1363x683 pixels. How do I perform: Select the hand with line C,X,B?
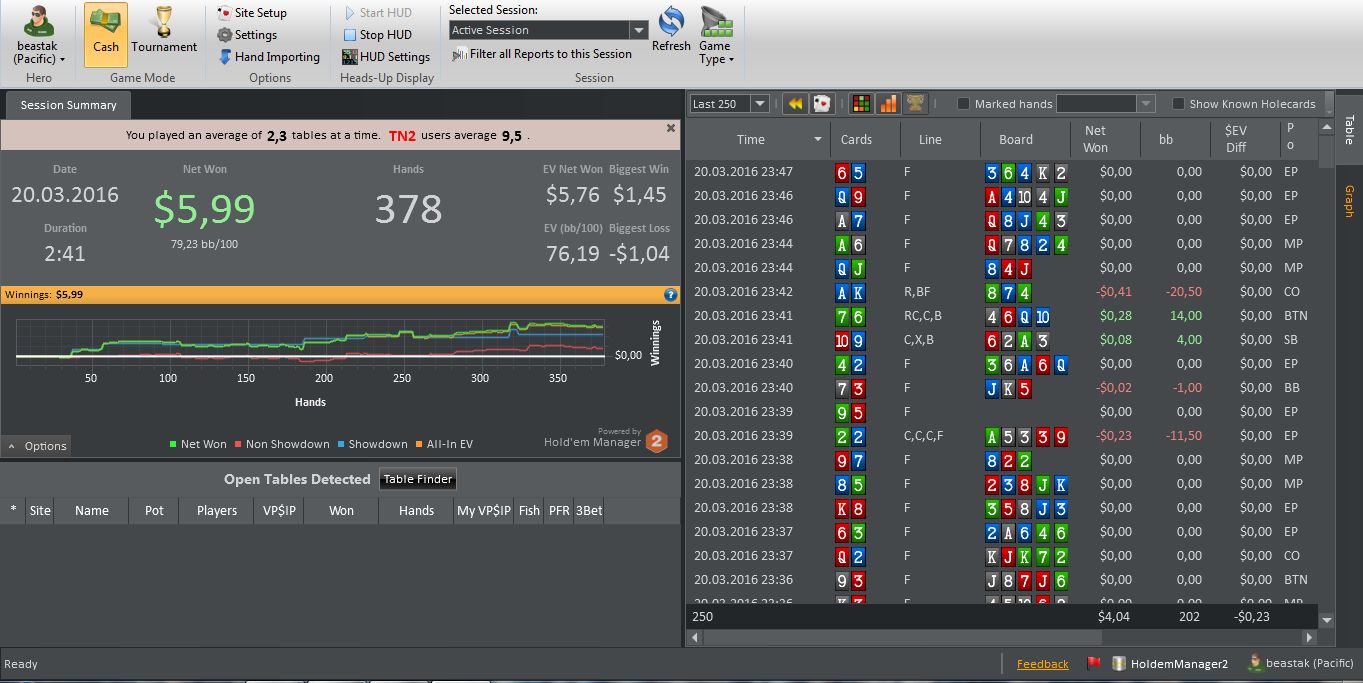(x=1003, y=340)
